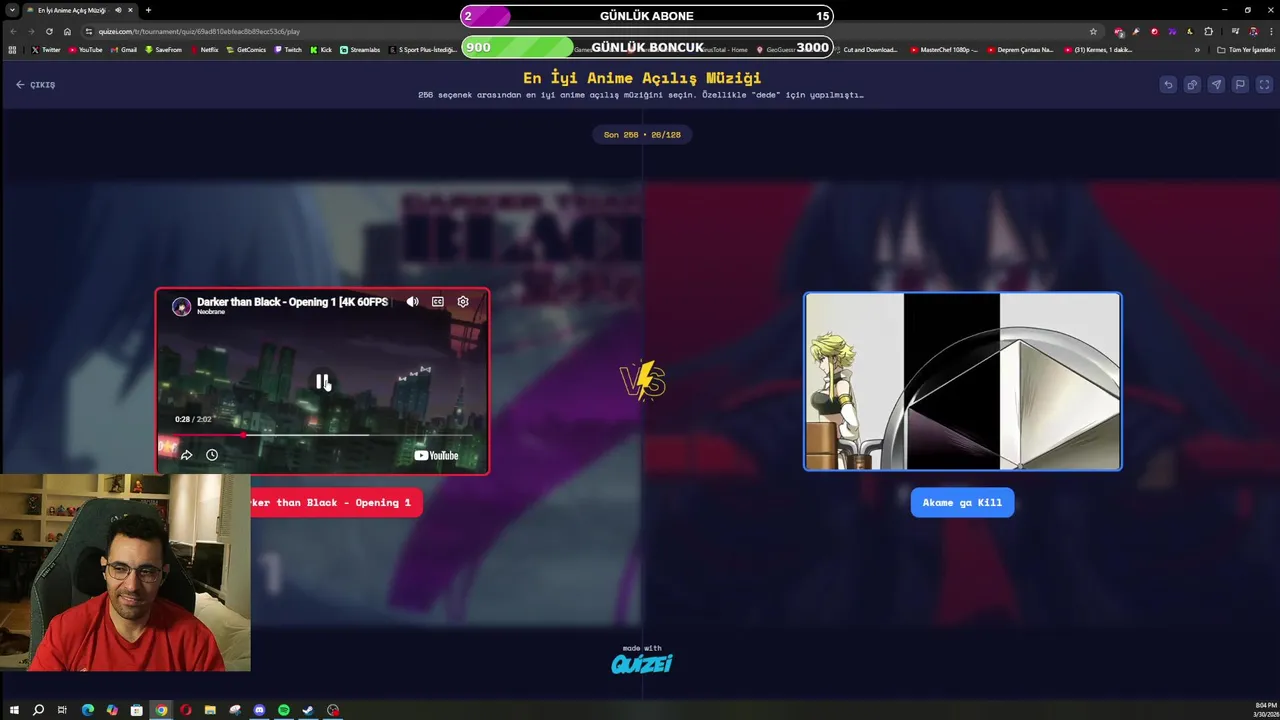Image resolution: width=1280 pixels, height=720 pixels.
Task: Go to browser home page icon
Action: click(x=67, y=31)
